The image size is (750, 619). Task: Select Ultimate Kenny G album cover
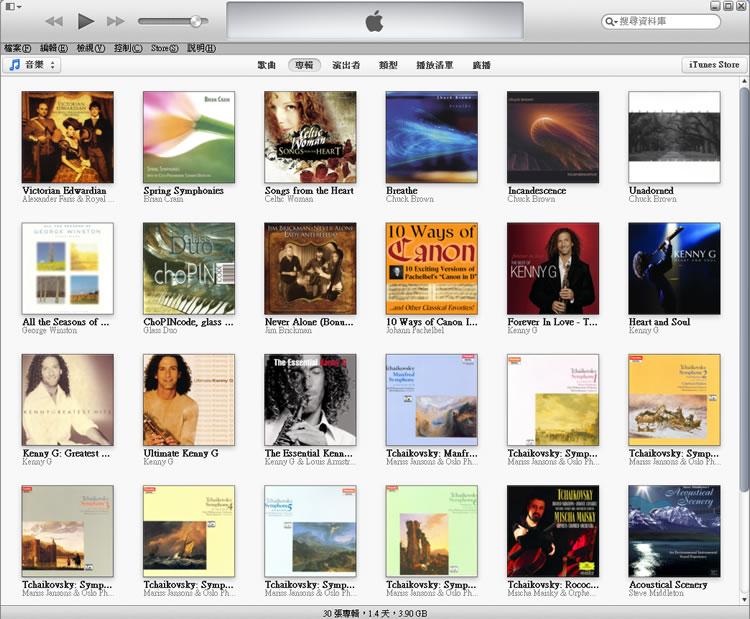click(189, 400)
